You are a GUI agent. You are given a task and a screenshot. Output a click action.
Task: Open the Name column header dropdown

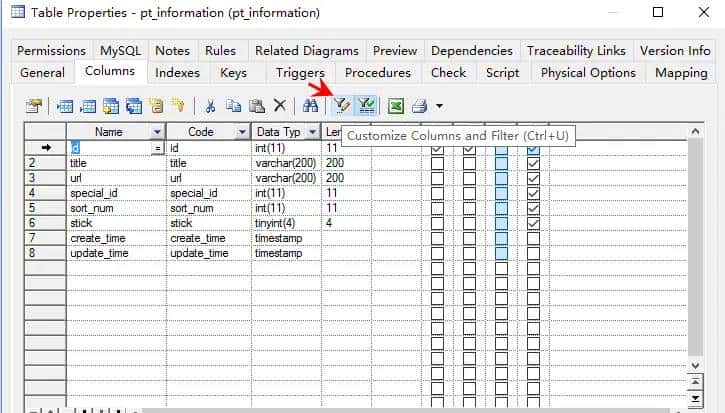157,132
